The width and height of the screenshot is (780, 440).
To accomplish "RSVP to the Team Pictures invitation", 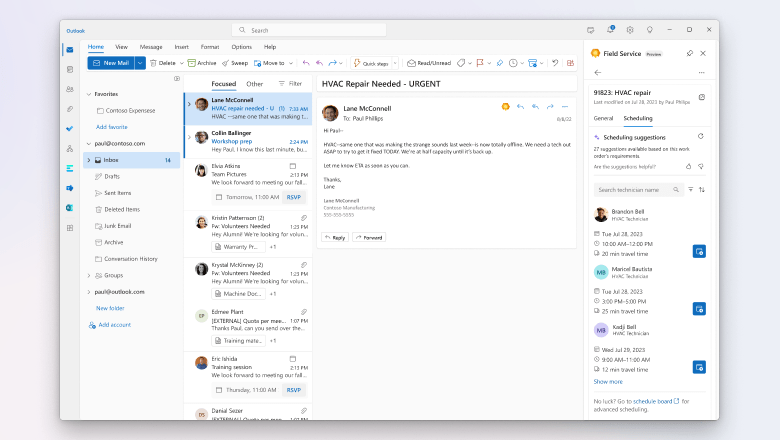I will [294, 197].
